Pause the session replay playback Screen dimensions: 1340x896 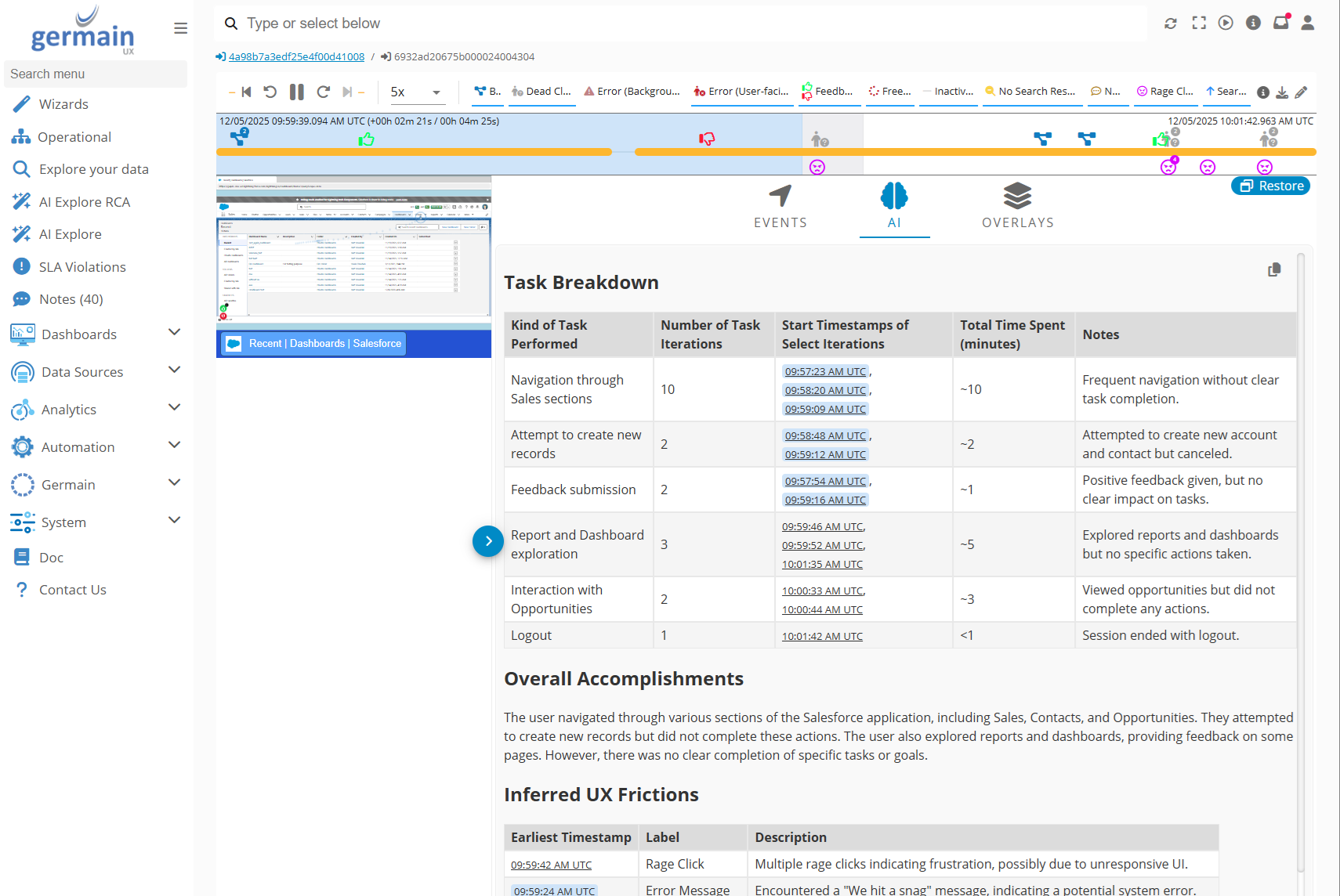(x=296, y=92)
